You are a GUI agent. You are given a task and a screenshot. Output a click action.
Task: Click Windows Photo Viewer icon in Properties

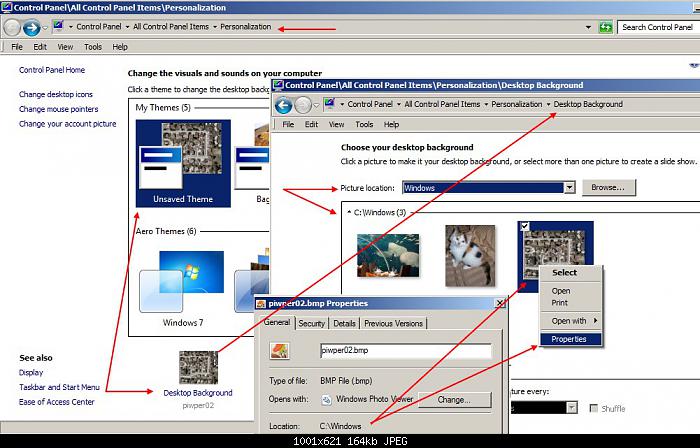tap(327, 399)
